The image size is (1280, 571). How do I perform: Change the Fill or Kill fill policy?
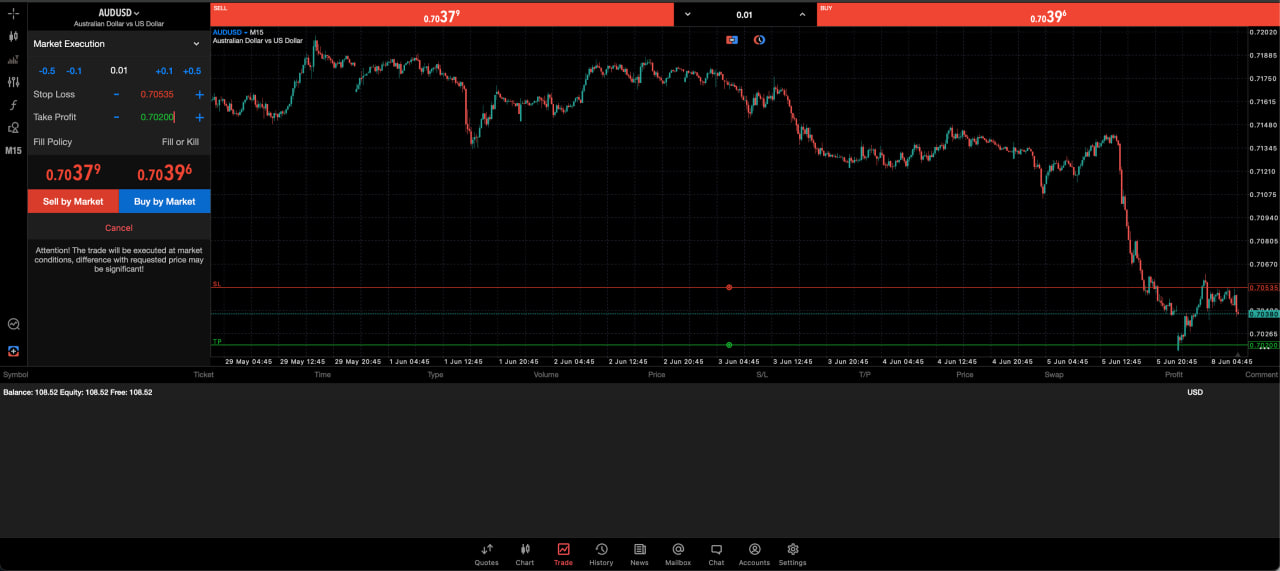(x=180, y=142)
